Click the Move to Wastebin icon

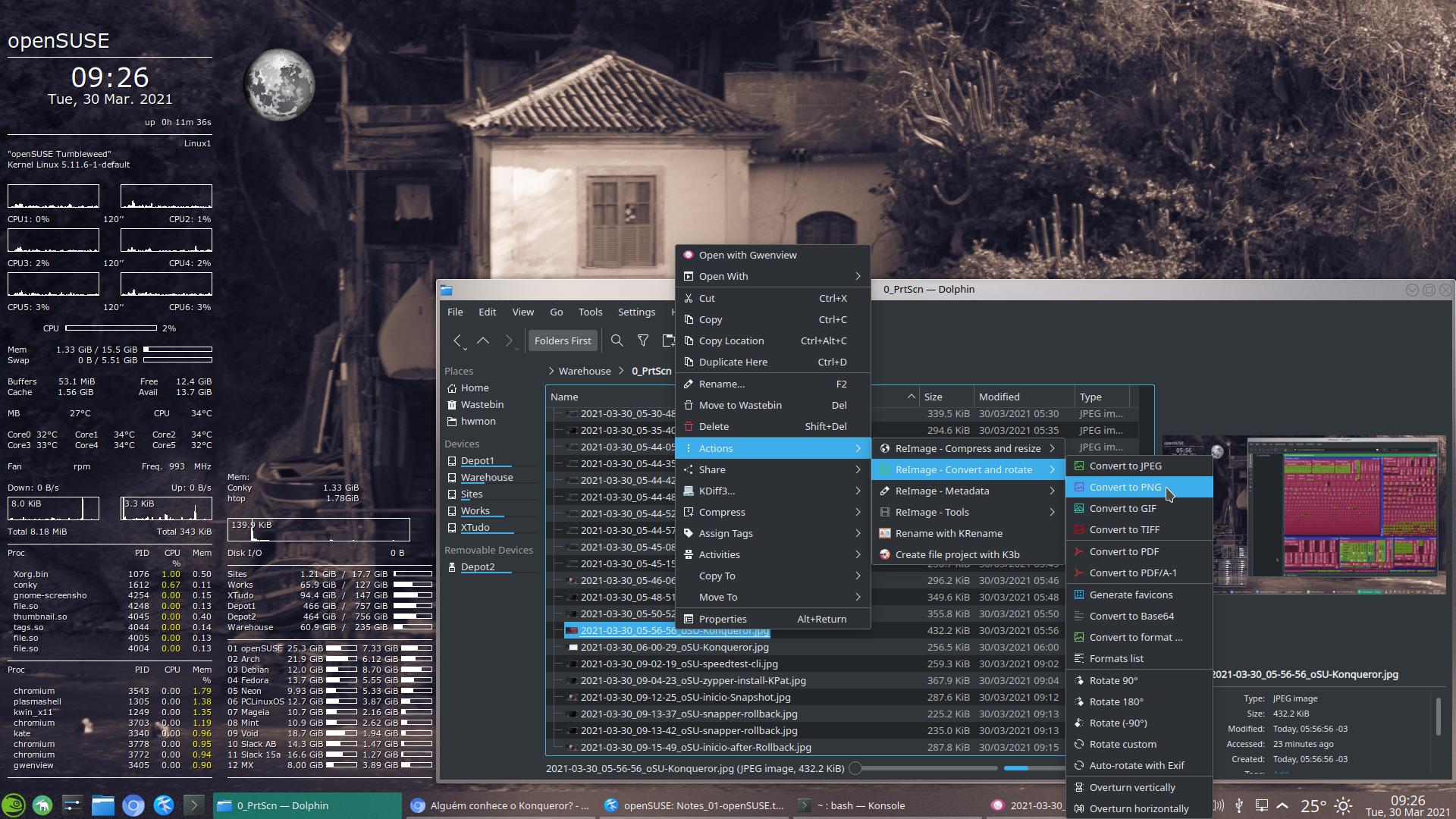click(689, 405)
